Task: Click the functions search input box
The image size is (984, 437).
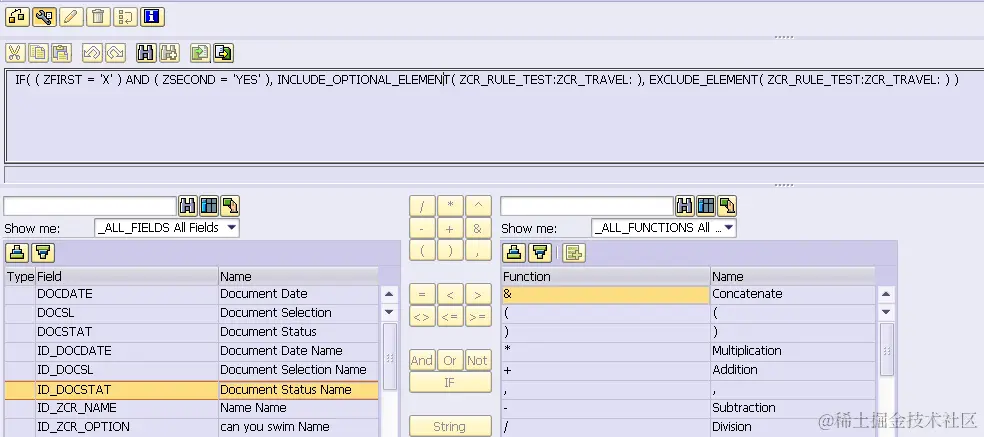Action: pyautogui.click(x=587, y=206)
